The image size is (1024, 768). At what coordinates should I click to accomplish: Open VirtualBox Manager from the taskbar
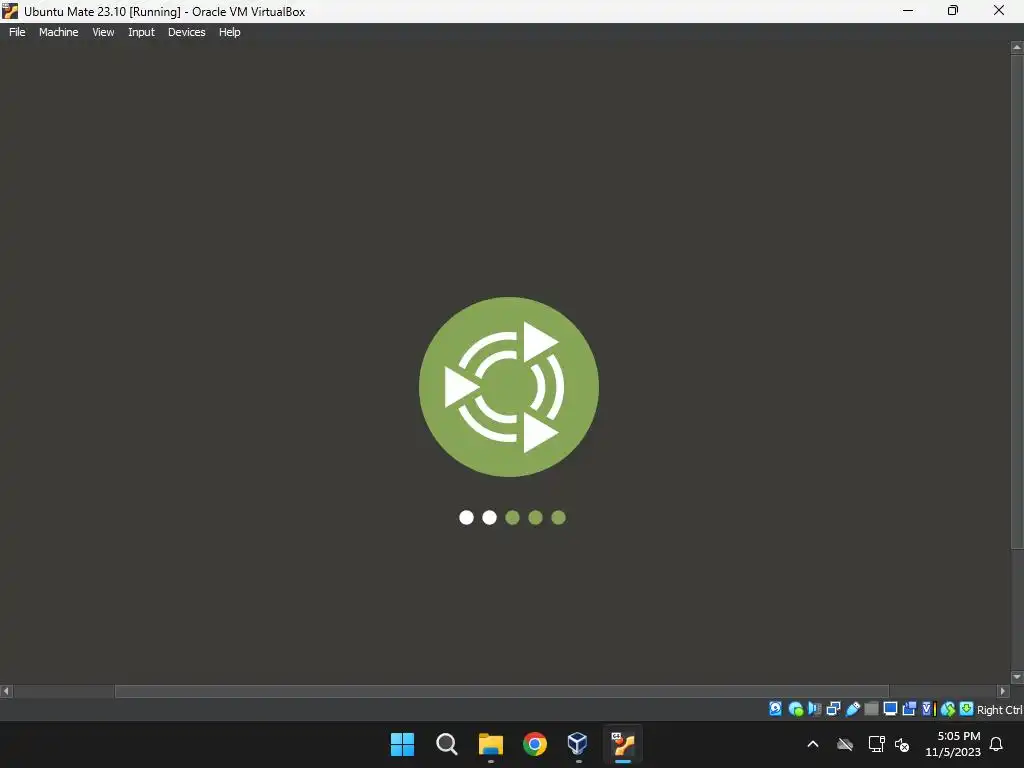[578, 744]
